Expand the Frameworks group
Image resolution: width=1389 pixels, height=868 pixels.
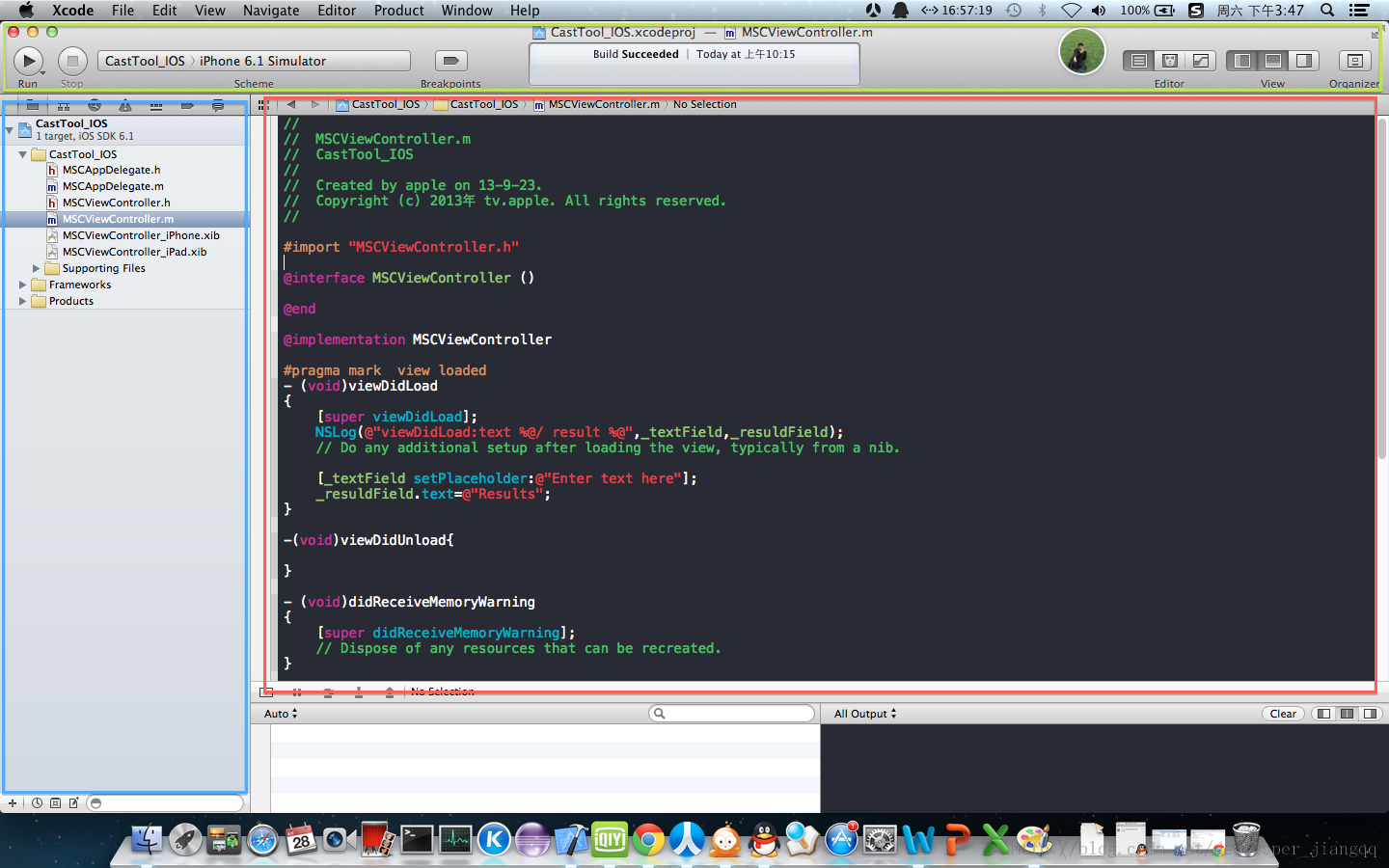pyautogui.click(x=23, y=285)
